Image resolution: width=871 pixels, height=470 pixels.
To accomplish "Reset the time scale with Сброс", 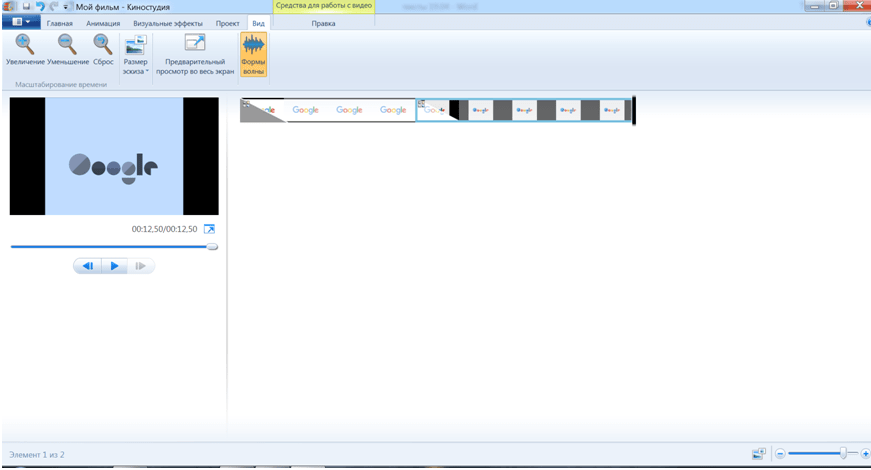I will 102,44.
